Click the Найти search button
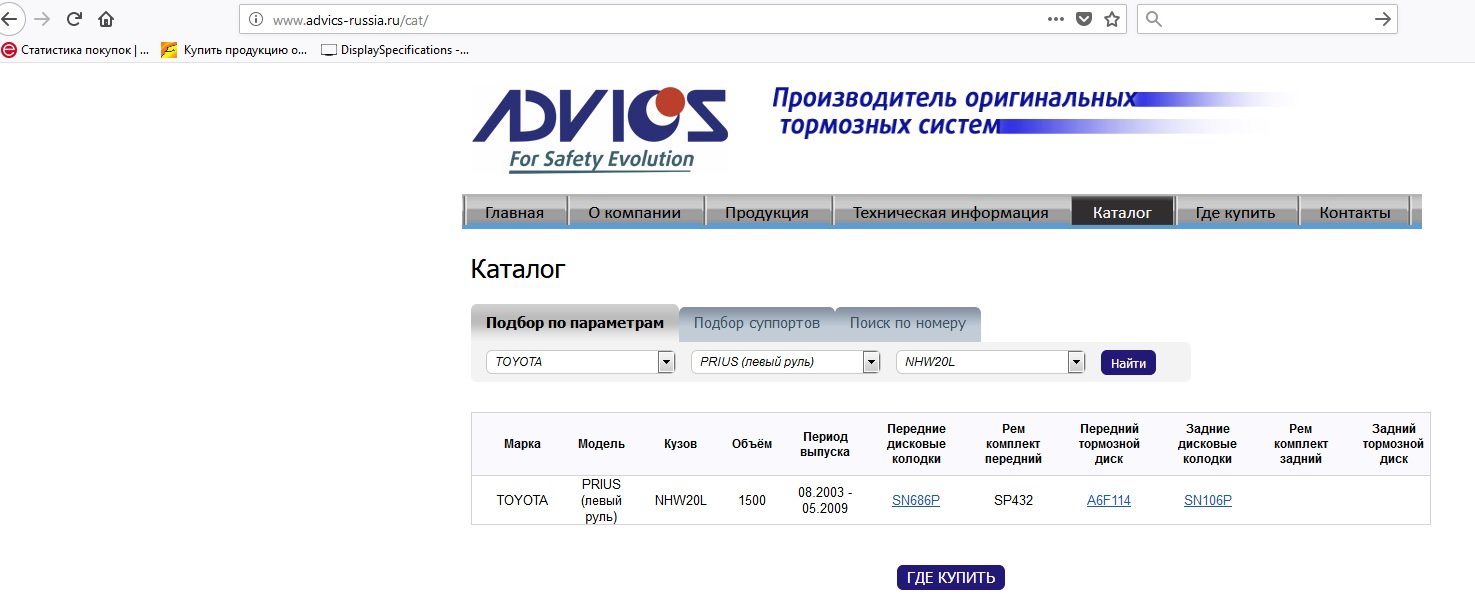 (1128, 363)
